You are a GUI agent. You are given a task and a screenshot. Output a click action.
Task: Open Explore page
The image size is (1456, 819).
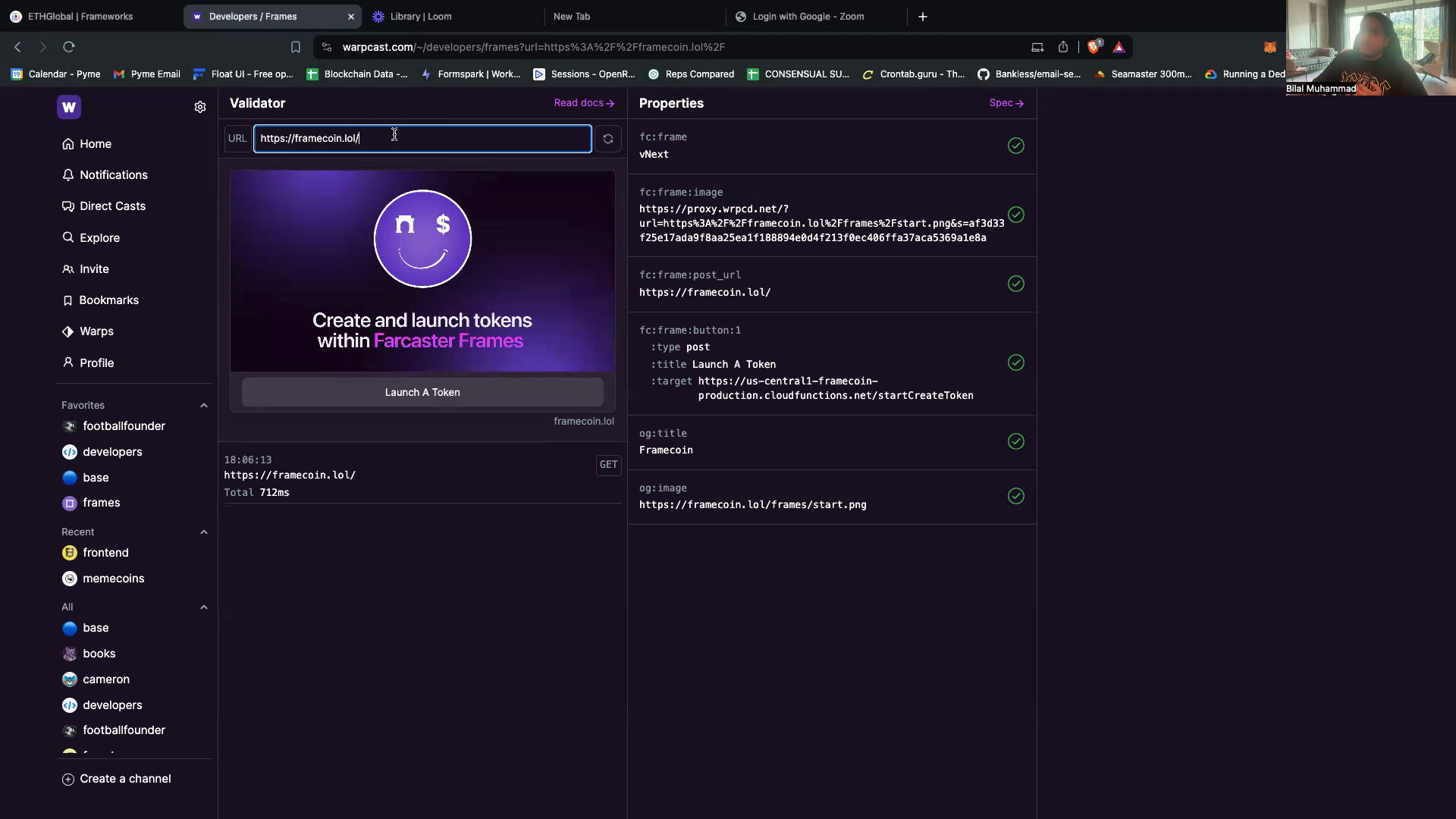click(x=91, y=238)
